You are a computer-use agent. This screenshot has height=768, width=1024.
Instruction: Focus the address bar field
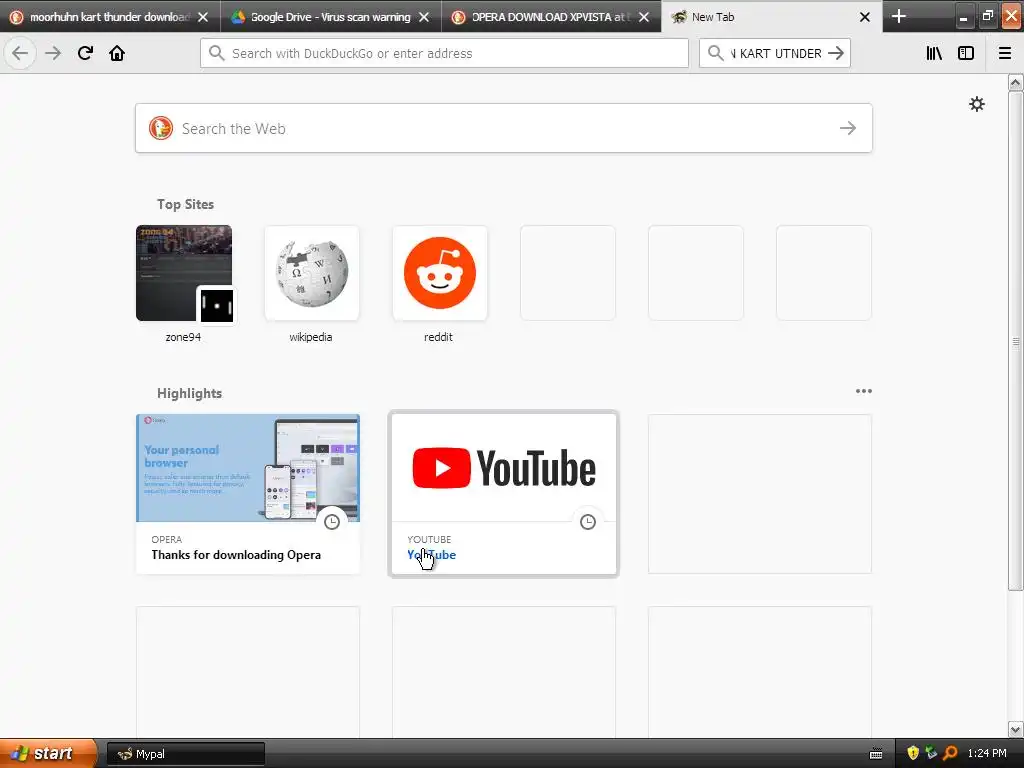(x=444, y=53)
